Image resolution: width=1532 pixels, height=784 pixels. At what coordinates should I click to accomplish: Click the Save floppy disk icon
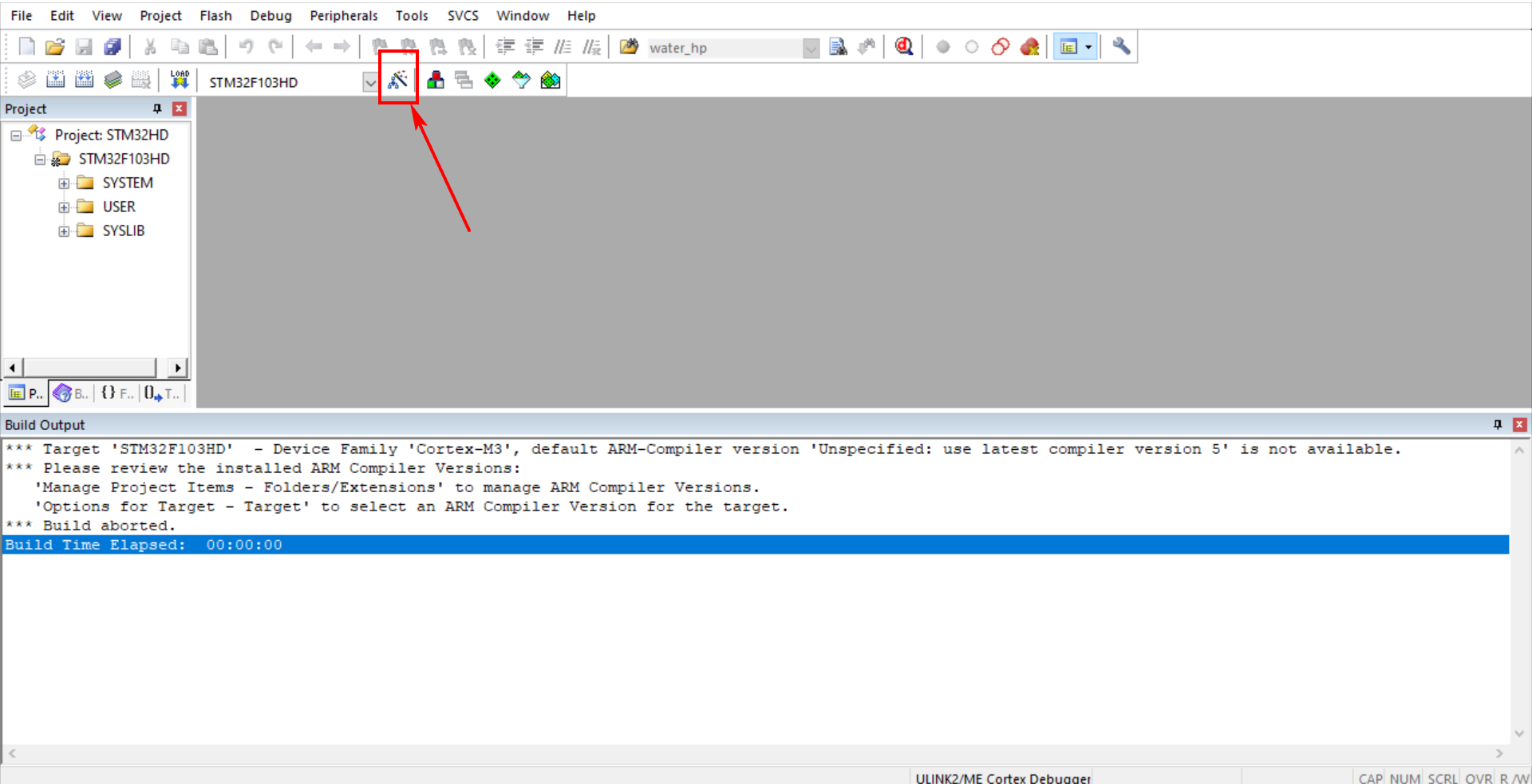[x=84, y=47]
